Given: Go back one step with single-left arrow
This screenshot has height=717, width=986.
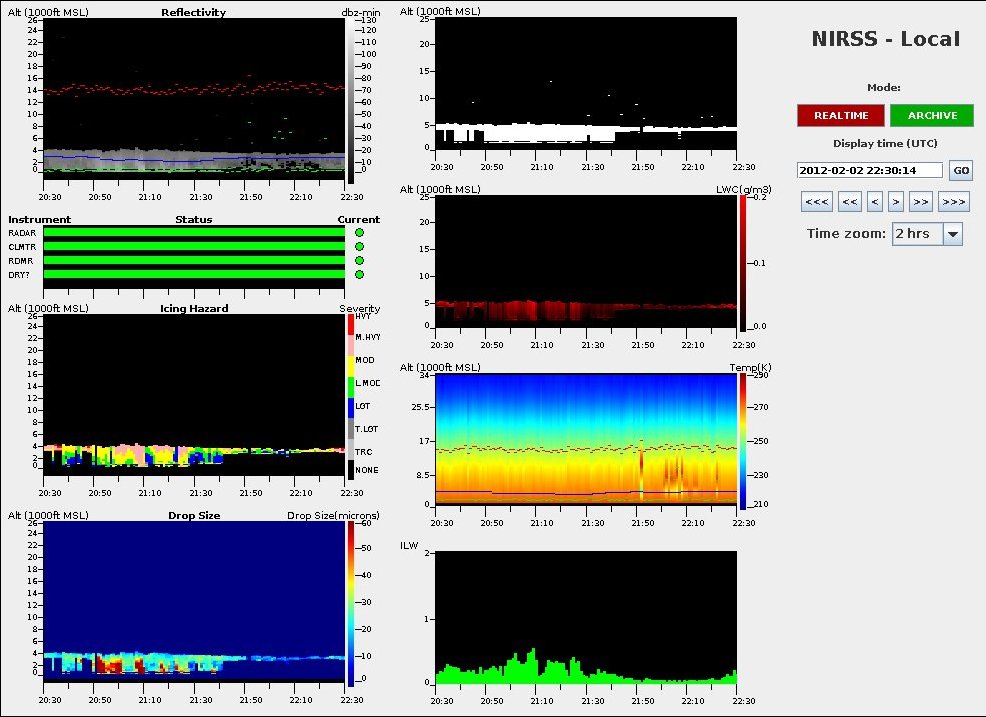Looking at the screenshot, I should point(876,202).
